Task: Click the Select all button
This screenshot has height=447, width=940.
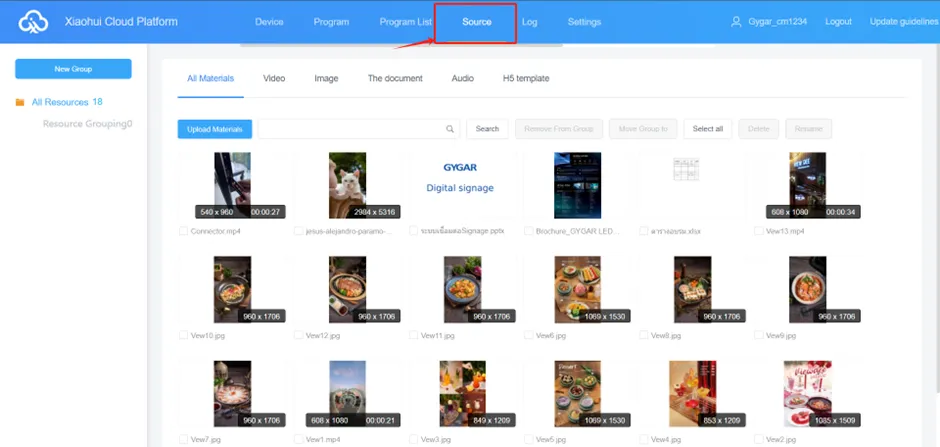Action: pyautogui.click(x=708, y=129)
